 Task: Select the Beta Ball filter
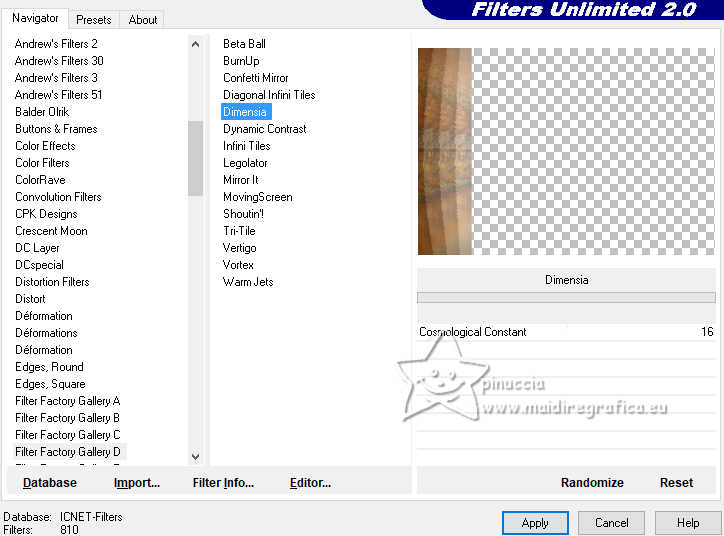244,44
